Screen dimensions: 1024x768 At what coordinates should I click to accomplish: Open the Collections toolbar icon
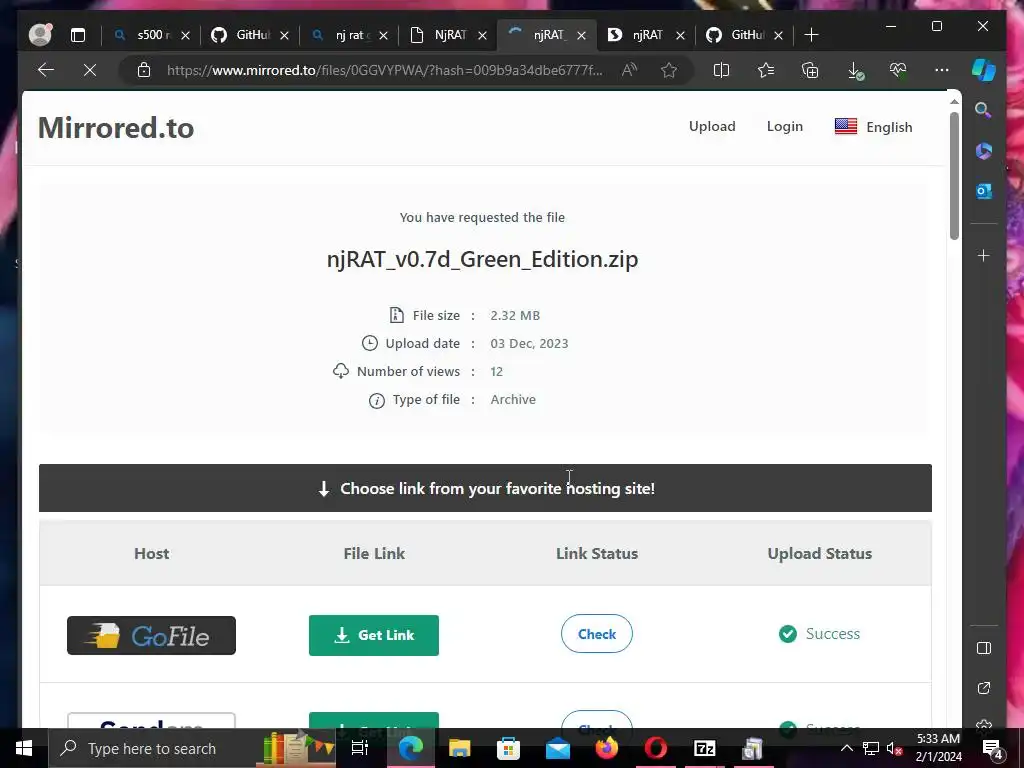click(x=810, y=70)
